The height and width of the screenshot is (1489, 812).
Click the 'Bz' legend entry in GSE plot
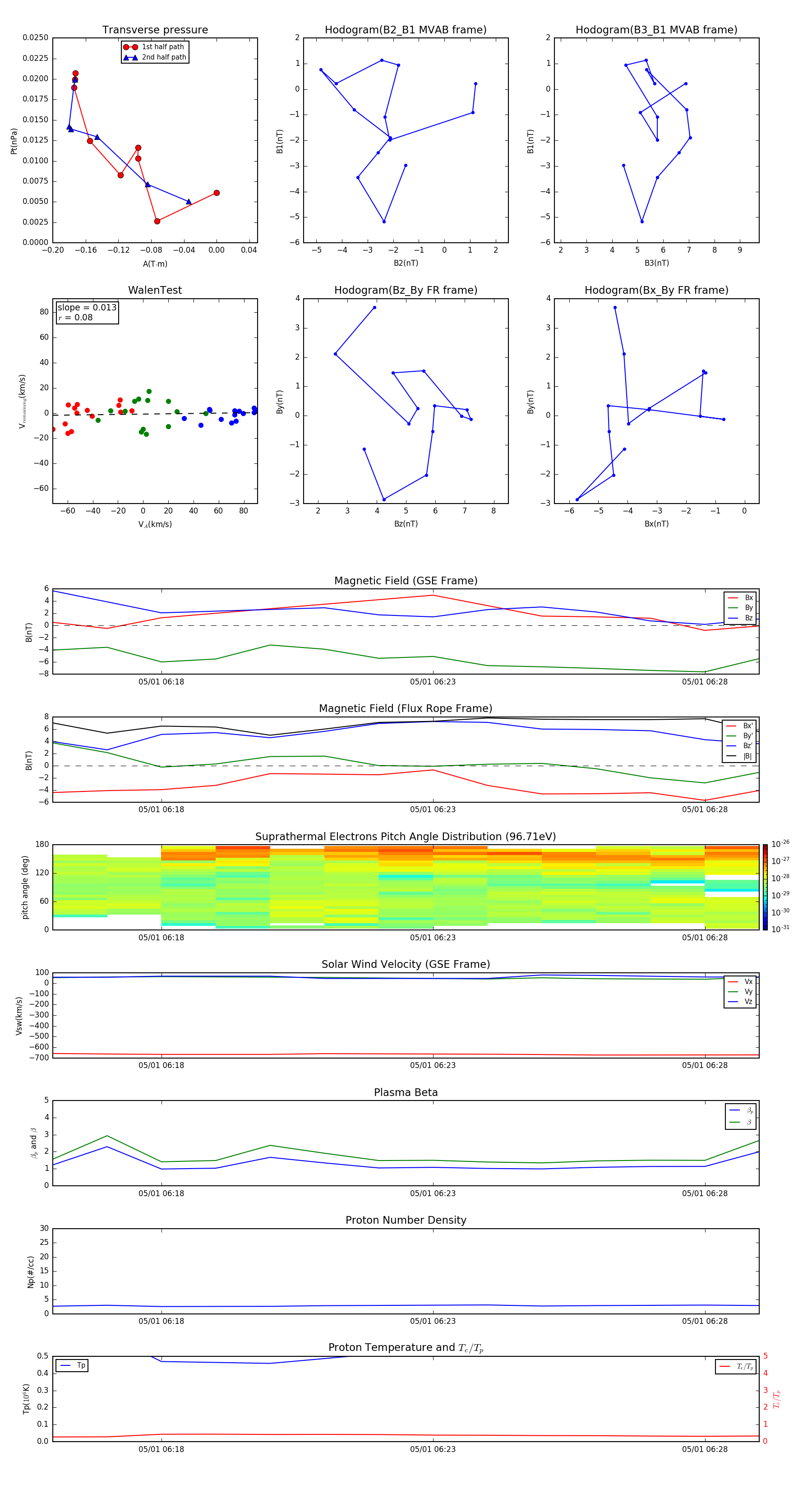point(740,619)
